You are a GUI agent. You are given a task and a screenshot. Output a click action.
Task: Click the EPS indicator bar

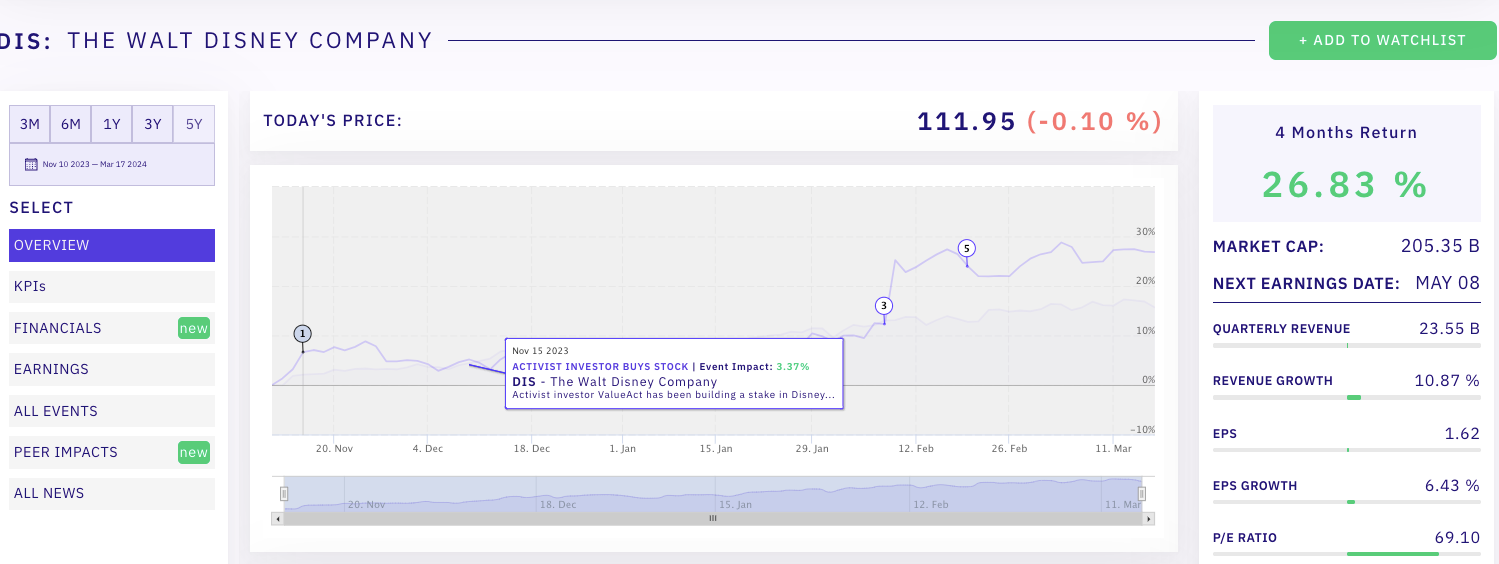click(x=1346, y=450)
